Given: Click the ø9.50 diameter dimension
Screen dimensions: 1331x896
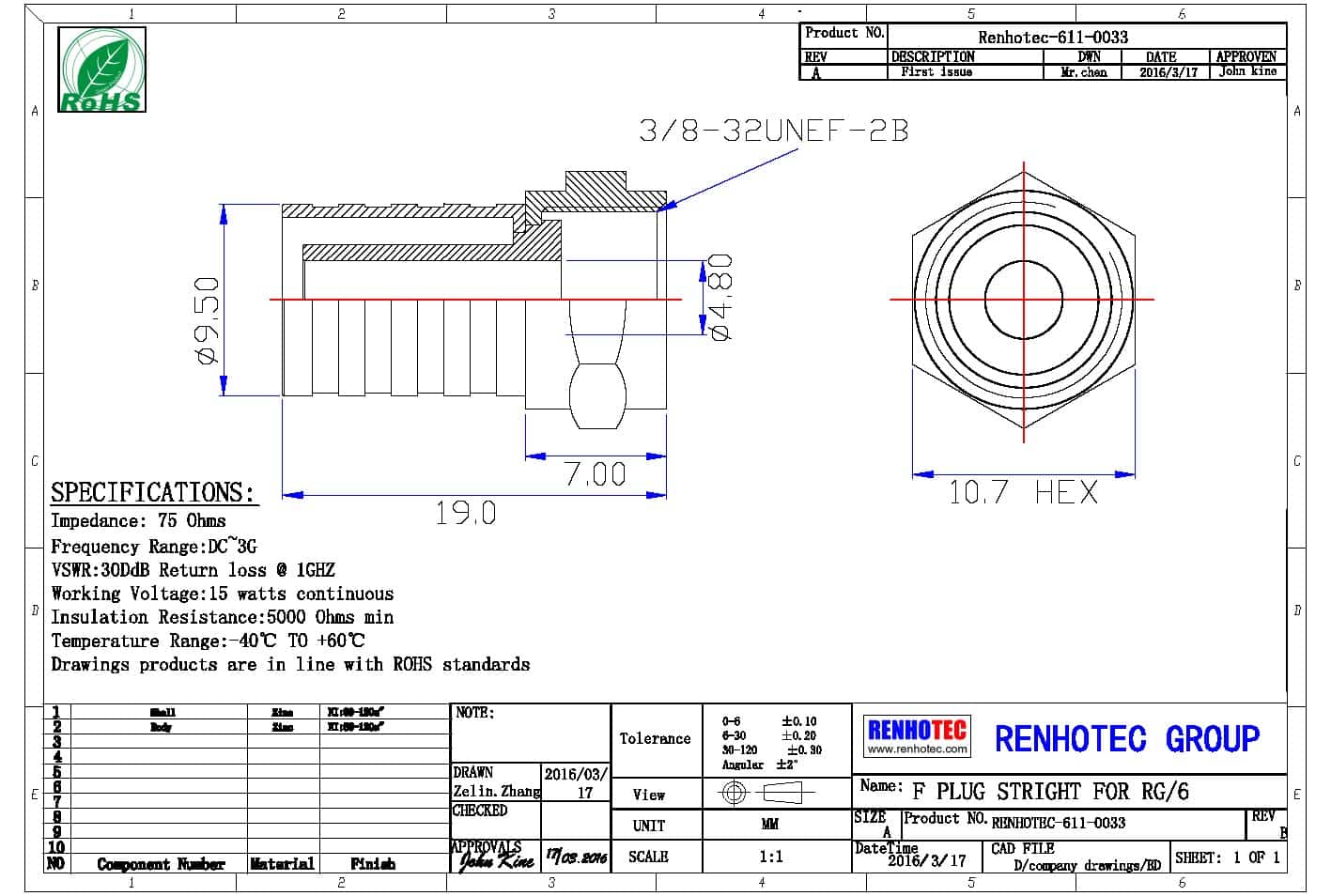Looking at the screenshot, I should tap(206, 320).
